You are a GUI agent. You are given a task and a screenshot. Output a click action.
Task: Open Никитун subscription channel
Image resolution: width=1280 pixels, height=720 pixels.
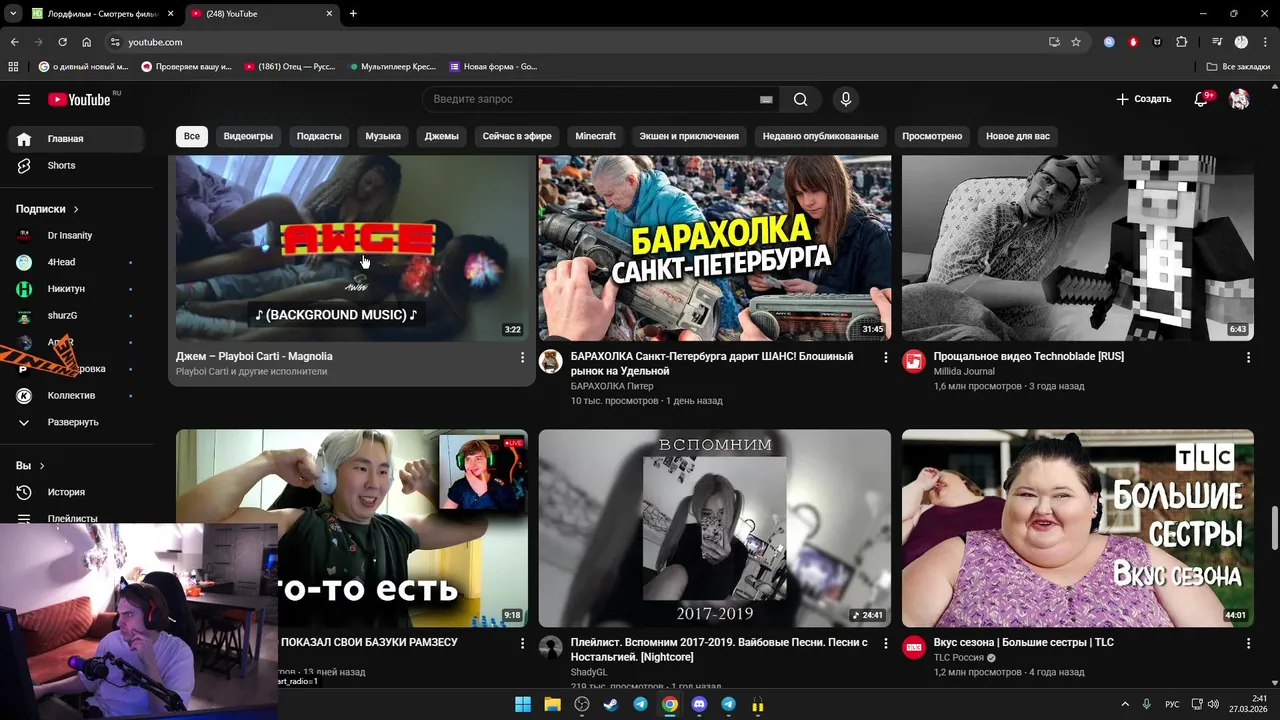pos(76,289)
